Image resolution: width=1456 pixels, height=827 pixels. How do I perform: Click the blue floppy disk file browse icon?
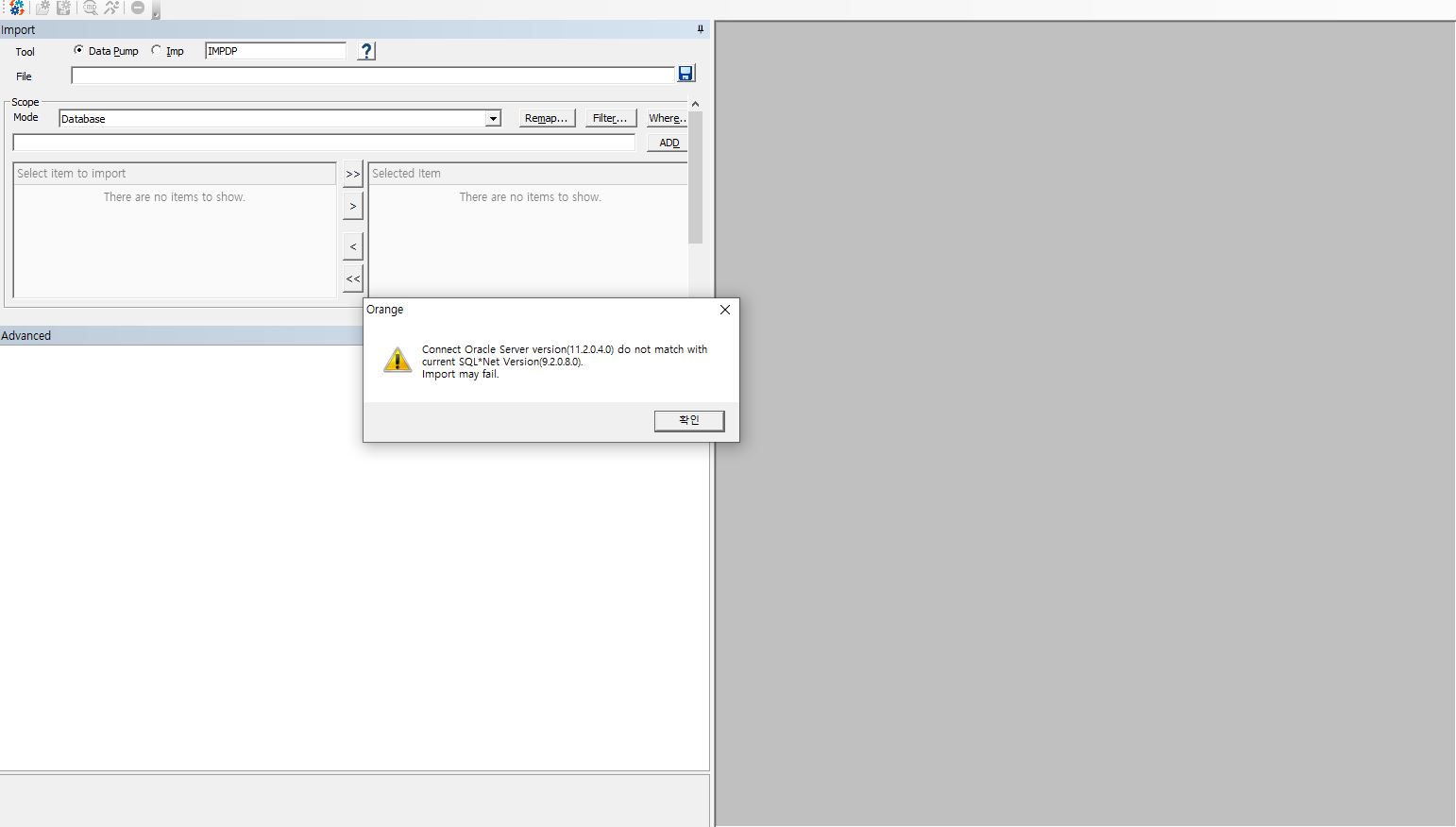pos(686,74)
